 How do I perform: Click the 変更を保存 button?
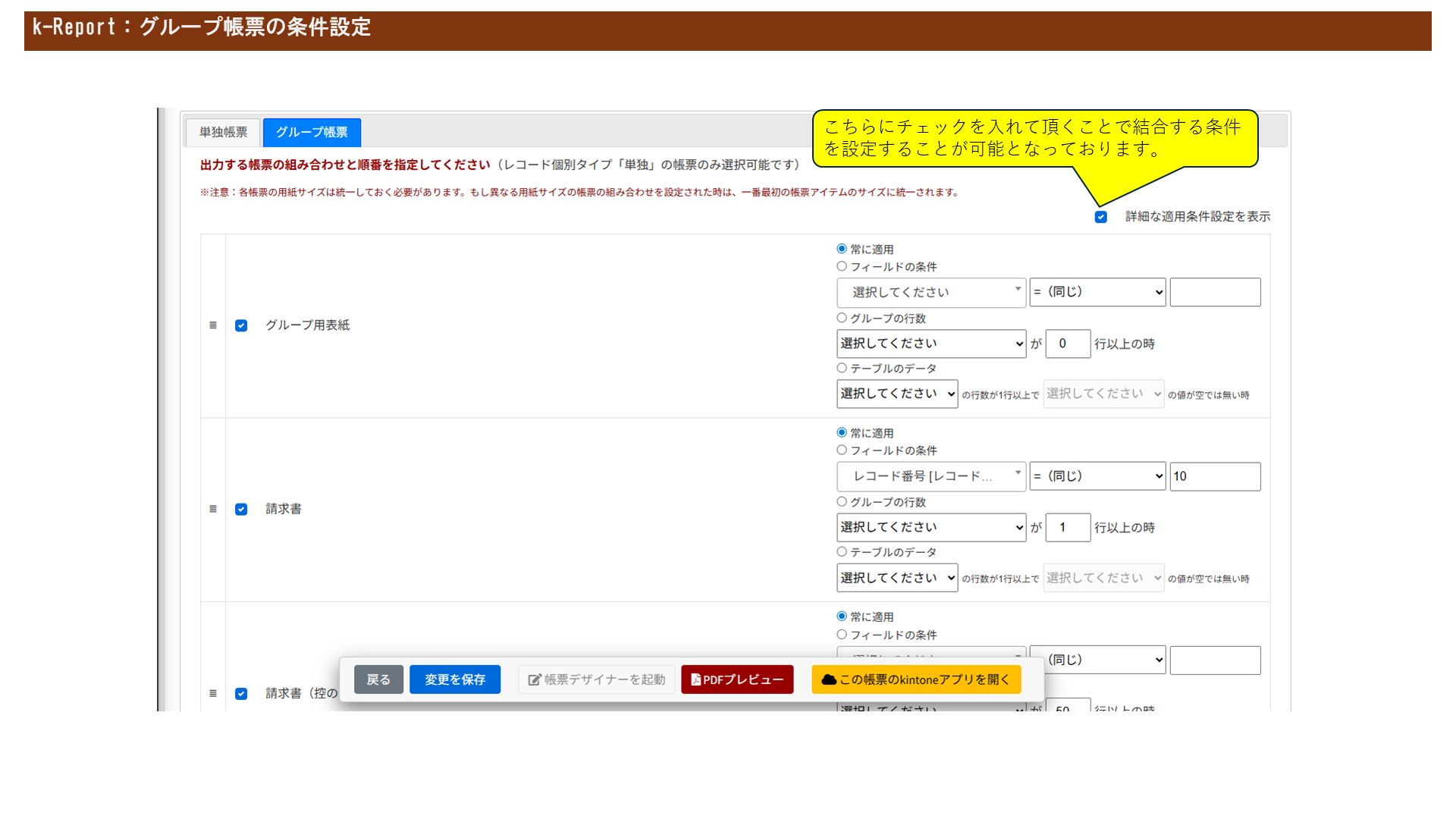tap(455, 679)
